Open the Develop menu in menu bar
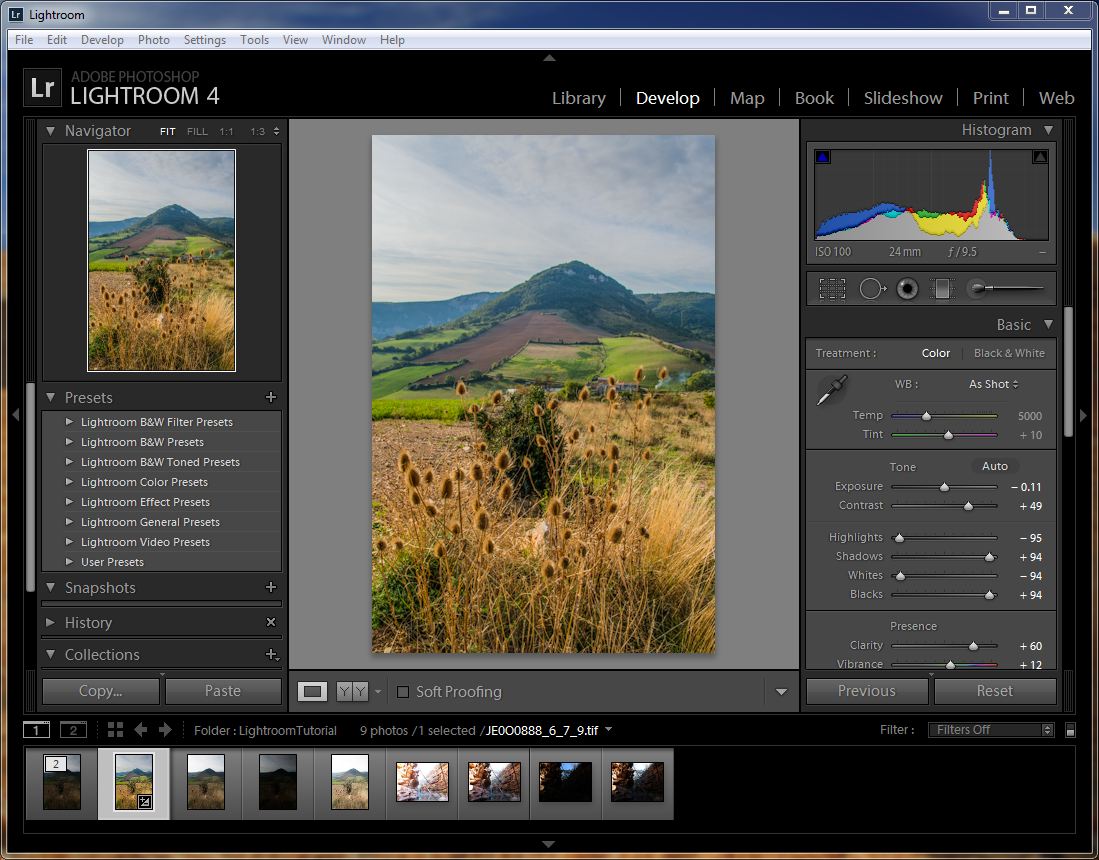This screenshot has width=1099, height=860. point(102,40)
